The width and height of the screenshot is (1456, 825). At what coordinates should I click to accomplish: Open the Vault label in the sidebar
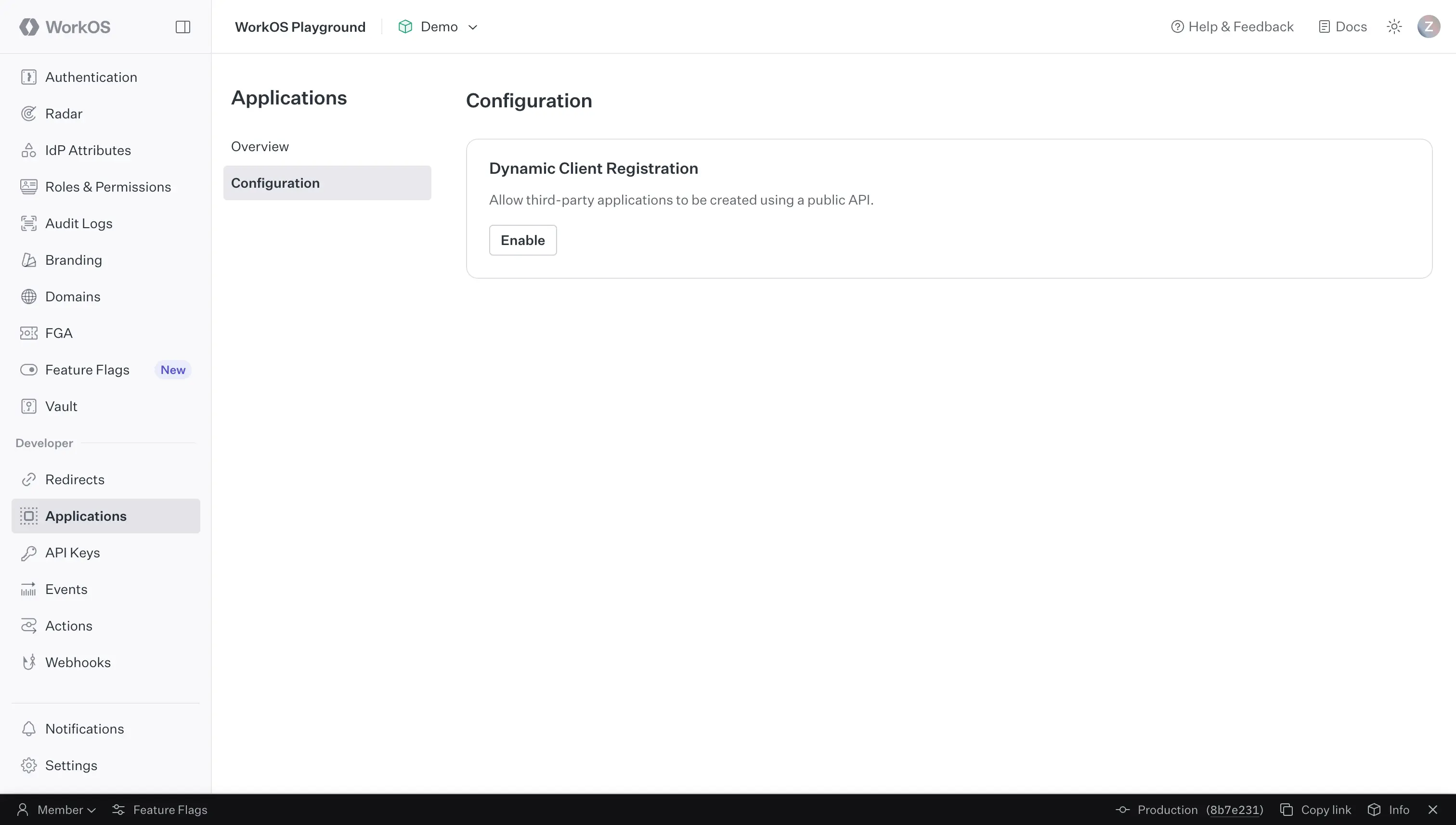click(61, 406)
